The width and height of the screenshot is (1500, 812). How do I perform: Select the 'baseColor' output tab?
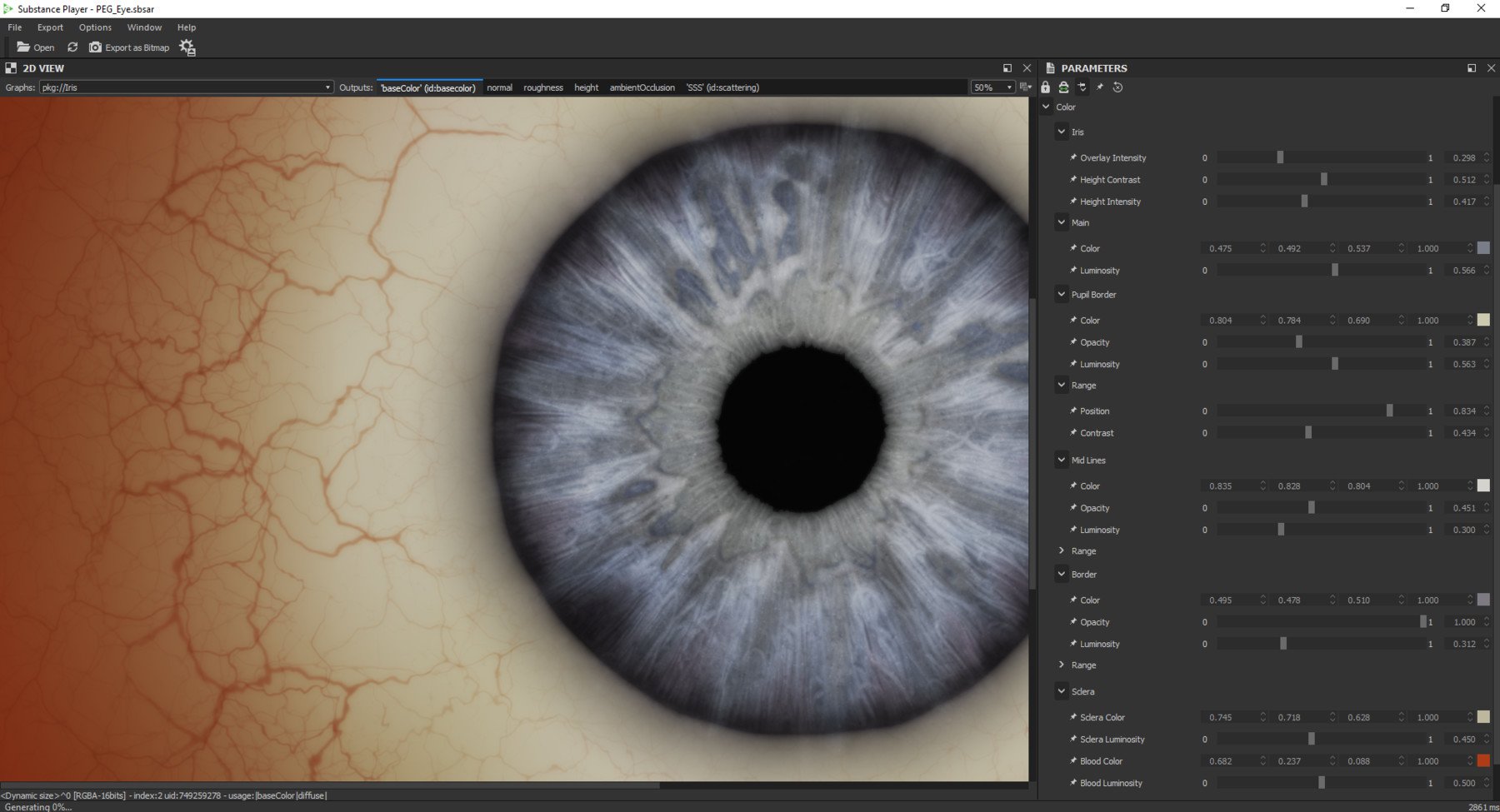pyautogui.click(x=428, y=87)
